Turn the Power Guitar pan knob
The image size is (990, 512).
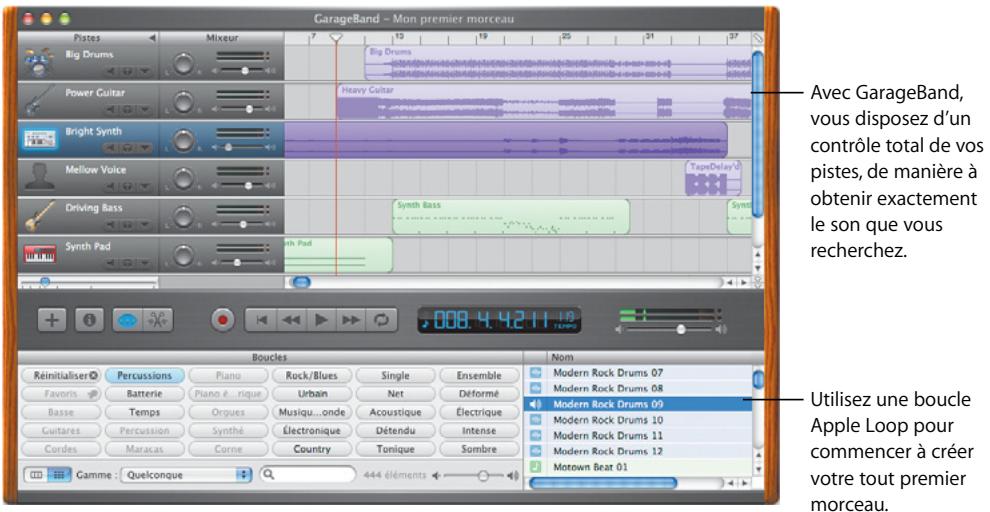click(183, 102)
